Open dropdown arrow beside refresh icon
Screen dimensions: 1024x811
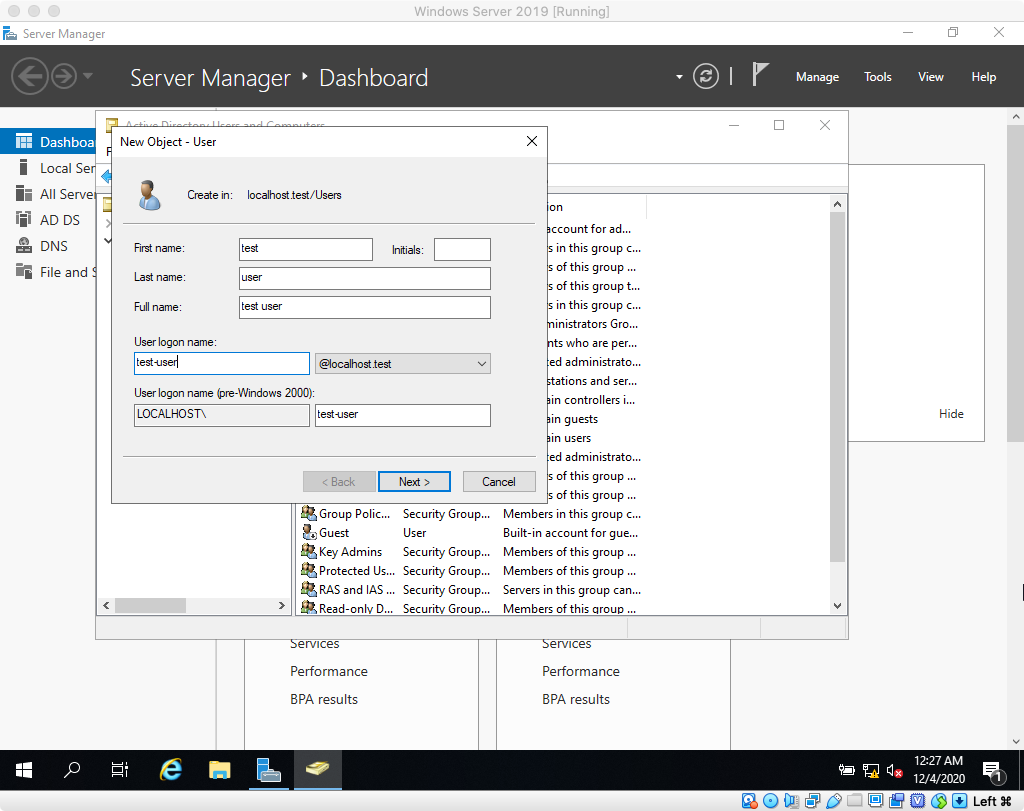tap(679, 76)
